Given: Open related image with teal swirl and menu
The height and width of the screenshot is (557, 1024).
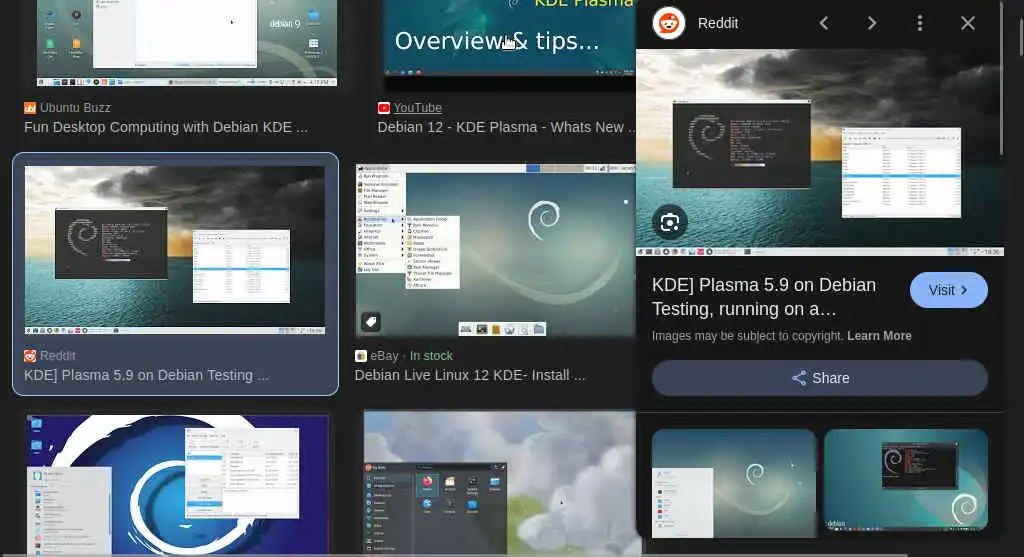Looking at the screenshot, I should click(734, 483).
